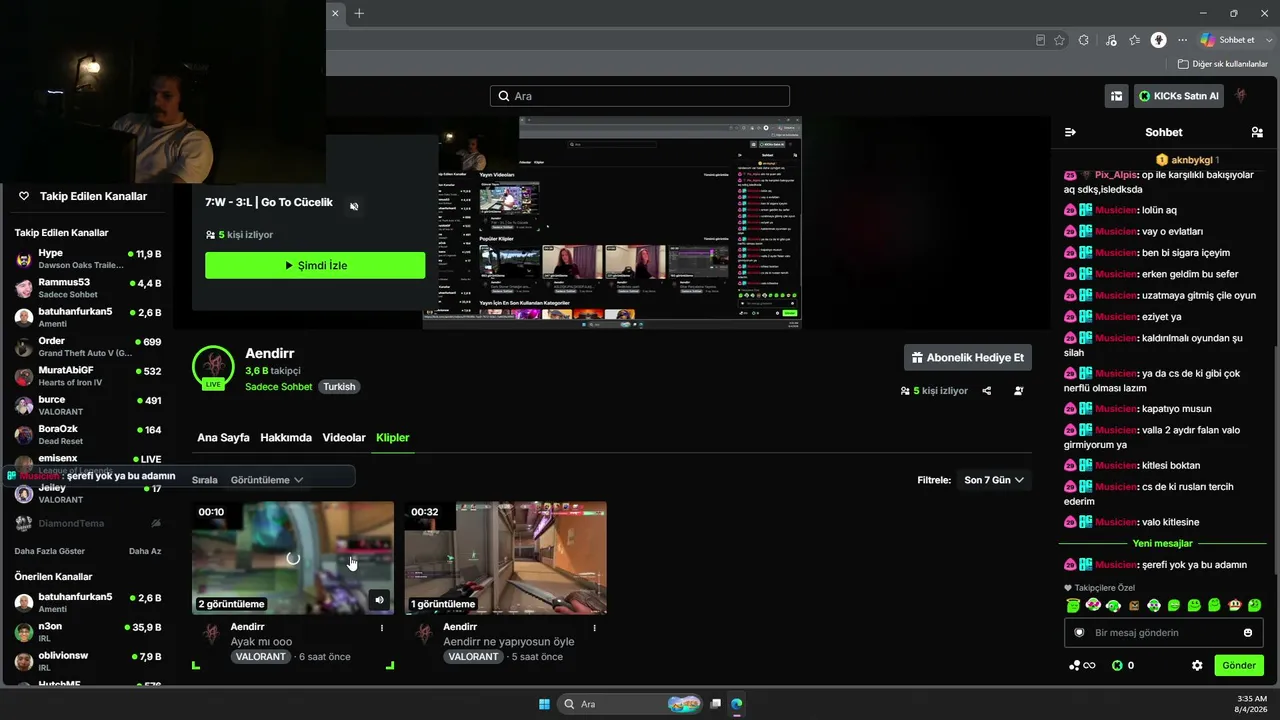Open the 'Diğer sık kullanılanlar' bookmarks folder
The height and width of the screenshot is (720, 1280).
(1222, 64)
